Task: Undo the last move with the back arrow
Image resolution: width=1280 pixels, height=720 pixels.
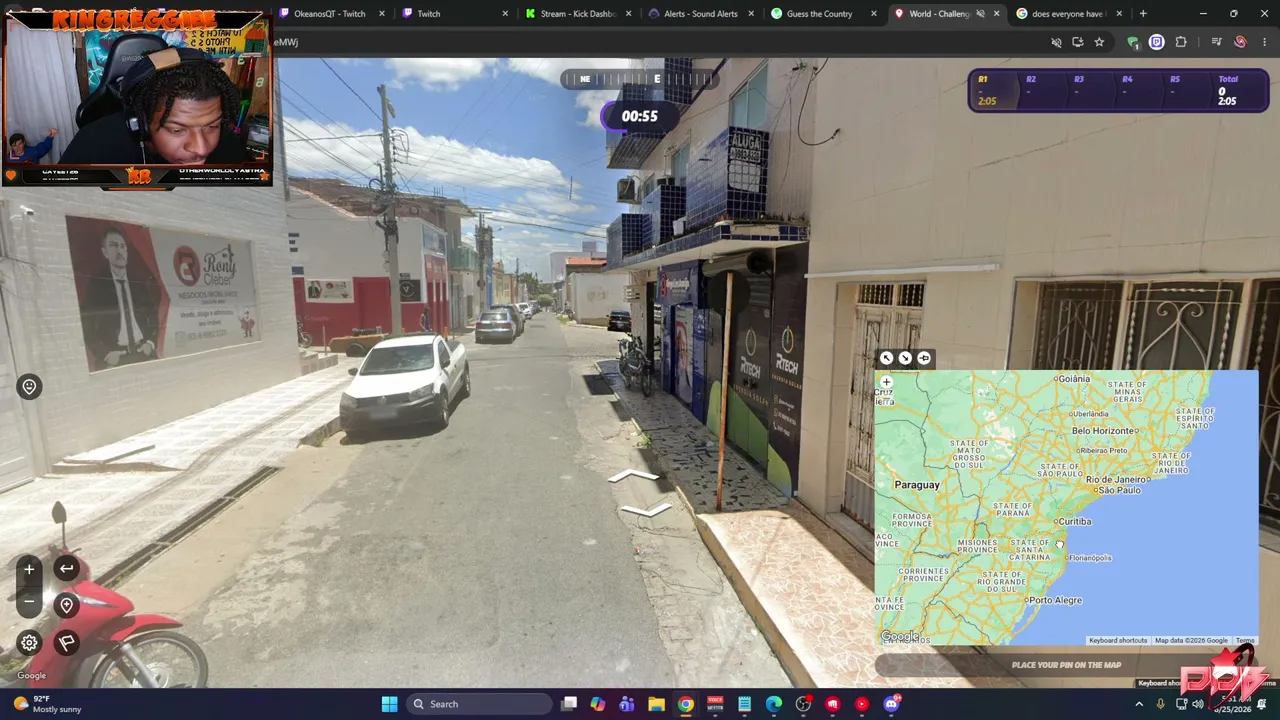Action: coord(66,569)
